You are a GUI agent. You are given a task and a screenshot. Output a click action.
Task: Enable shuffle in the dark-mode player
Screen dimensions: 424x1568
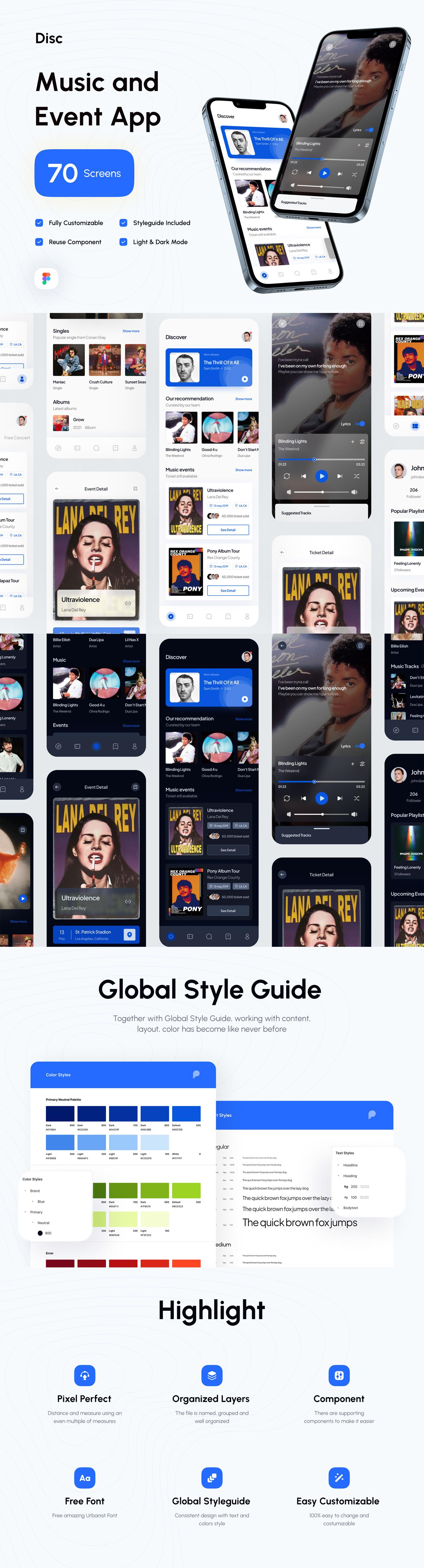[357, 798]
